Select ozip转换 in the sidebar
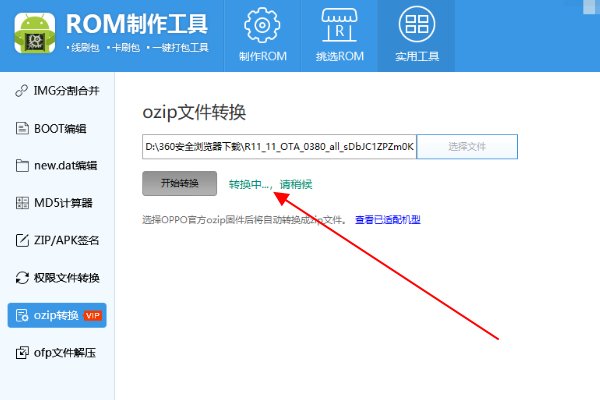 57,315
